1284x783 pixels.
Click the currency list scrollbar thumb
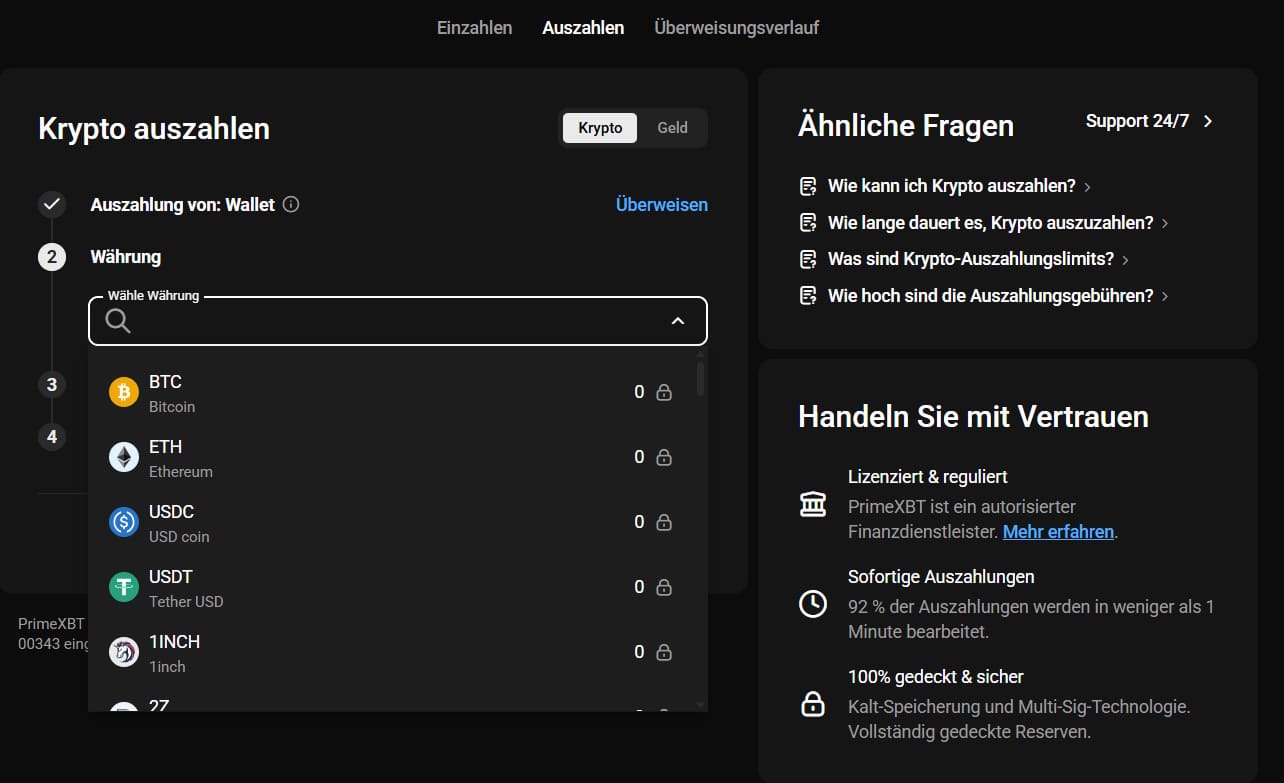click(701, 380)
